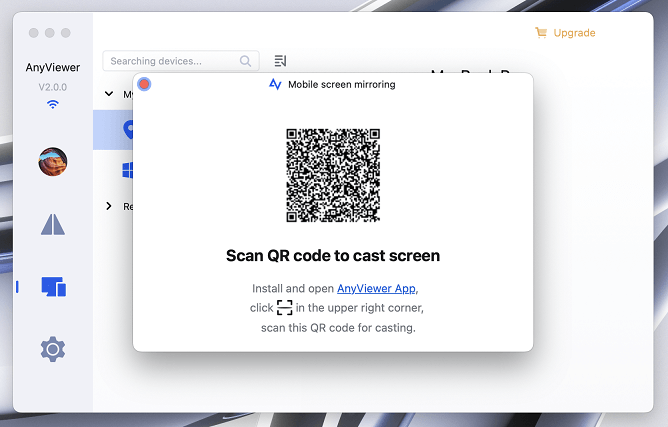This screenshot has height=427, width=668.
Task: Click the magnifier icon in search box
Action: pyautogui.click(x=246, y=61)
